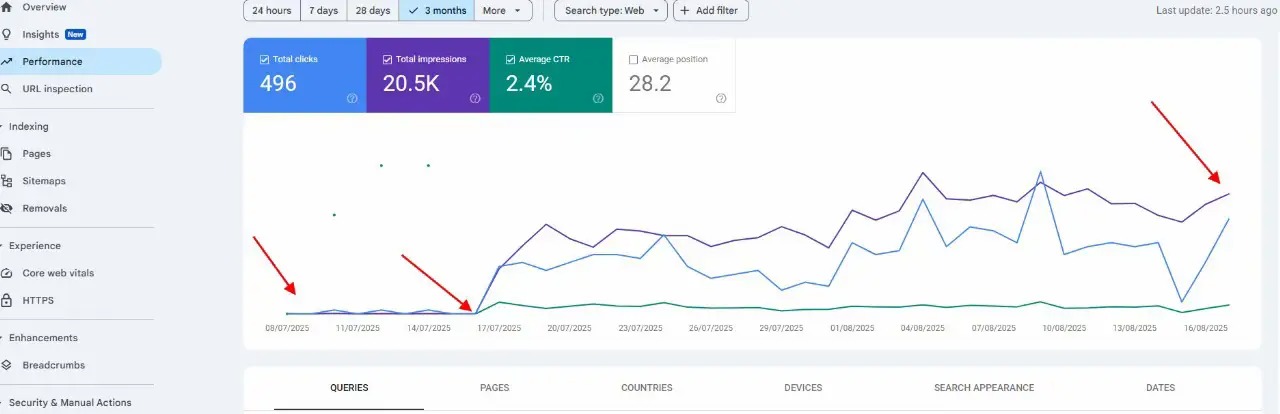Click the Pages icon under Indexing
Image resolution: width=1280 pixels, height=414 pixels.
pos(7,154)
